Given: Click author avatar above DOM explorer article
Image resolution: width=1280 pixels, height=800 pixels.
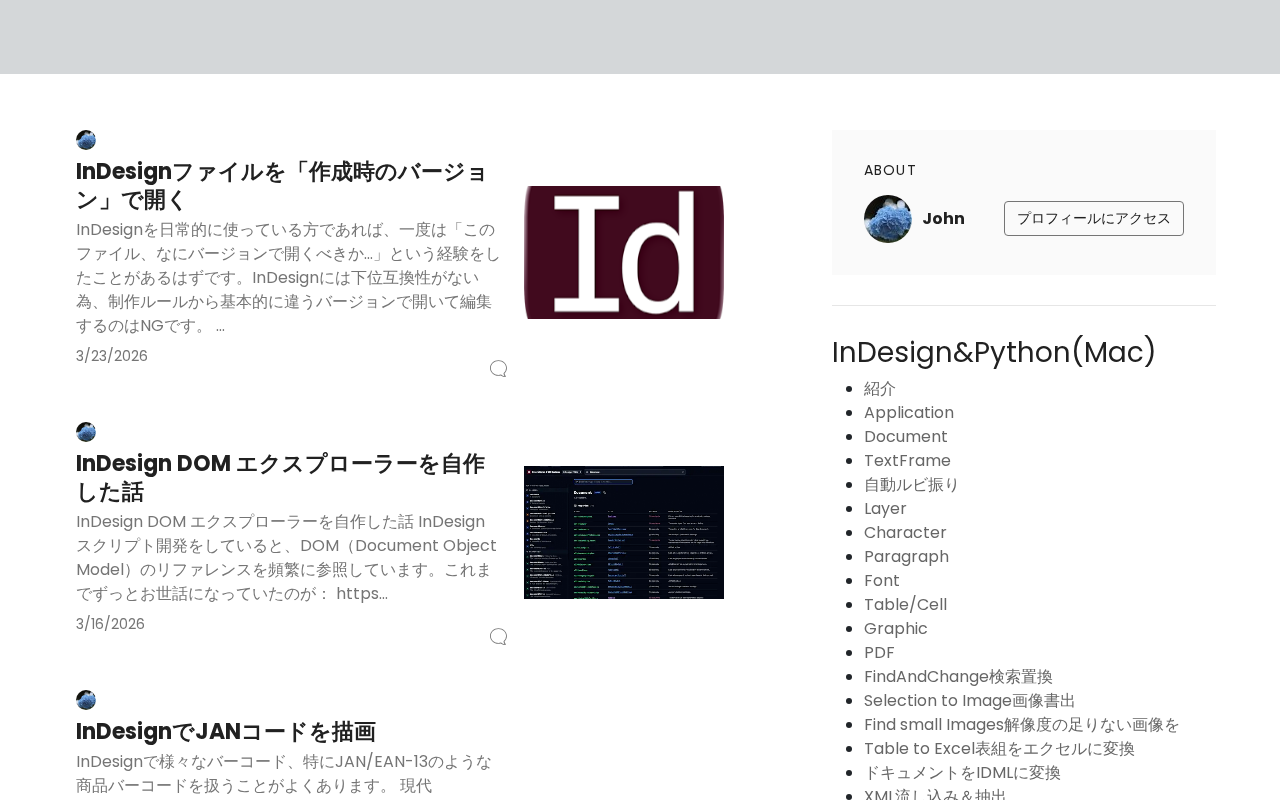Looking at the screenshot, I should pyautogui.click(x=86, y=432).
